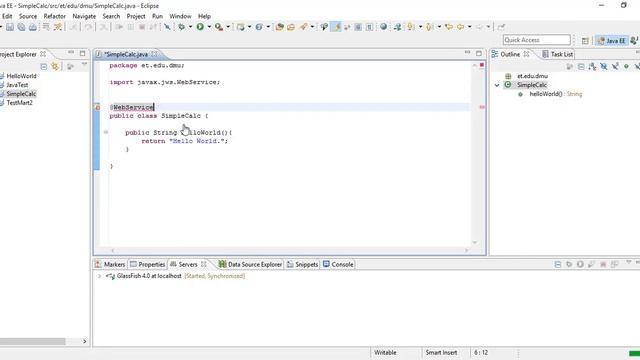Click the Previous Annotation toolbar icon

coord(429,27)
